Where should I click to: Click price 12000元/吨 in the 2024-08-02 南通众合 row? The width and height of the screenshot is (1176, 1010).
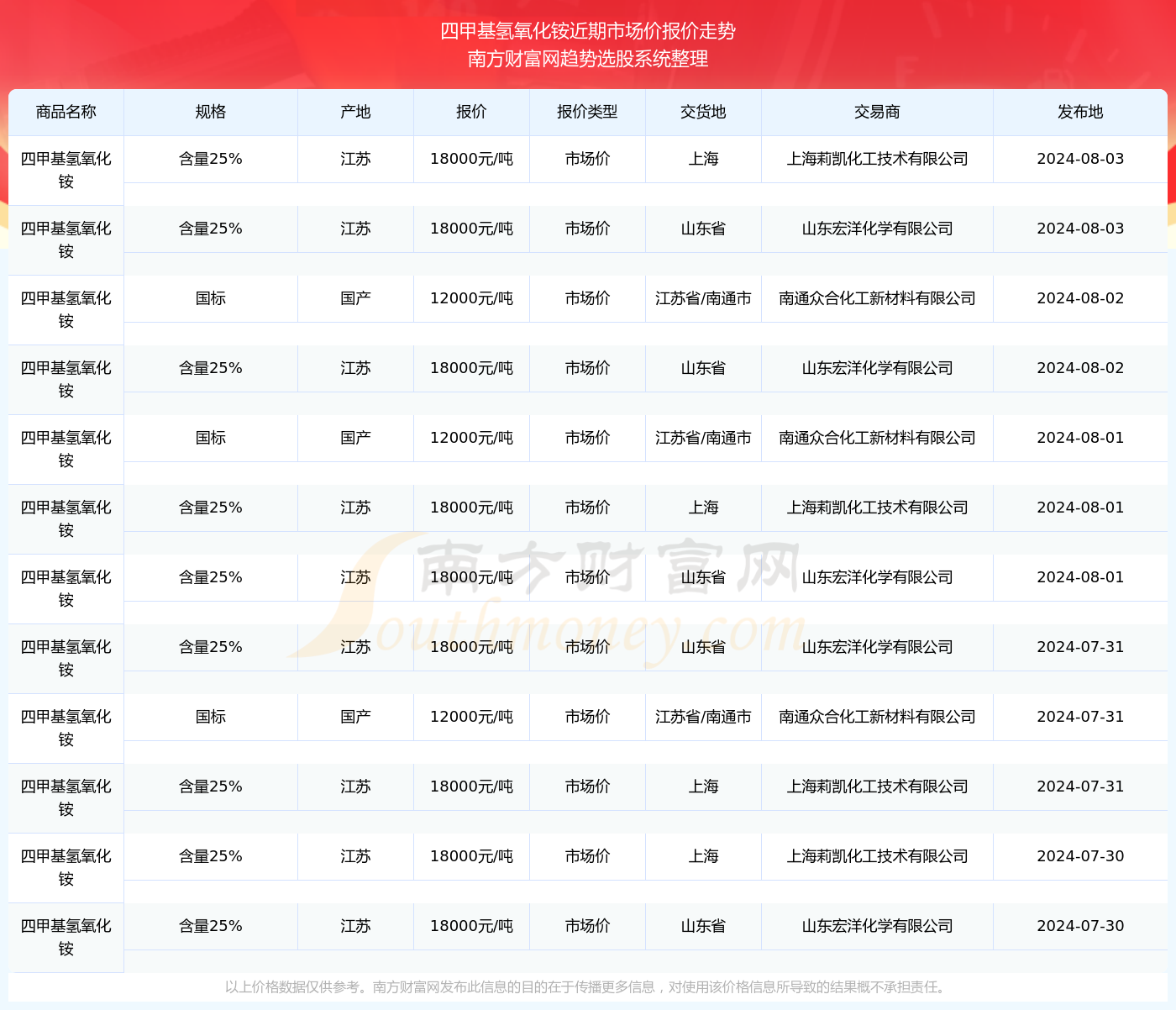[471, 298]
